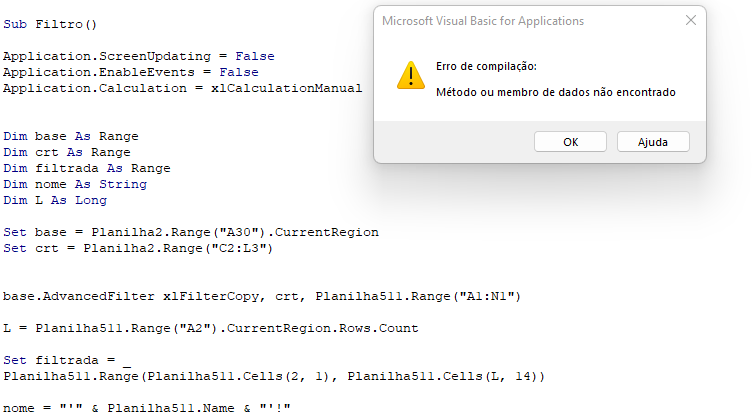This screenshot has height=415, width=756.
Task: Close the Microsoft Visual Basic error dialog
Action: [x=690, y=20]
